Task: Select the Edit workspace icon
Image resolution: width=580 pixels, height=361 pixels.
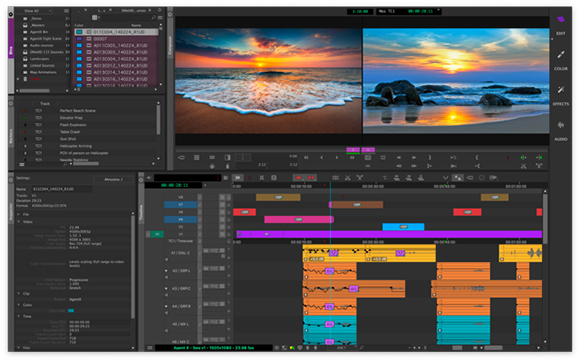Action: tap(561, 20)
